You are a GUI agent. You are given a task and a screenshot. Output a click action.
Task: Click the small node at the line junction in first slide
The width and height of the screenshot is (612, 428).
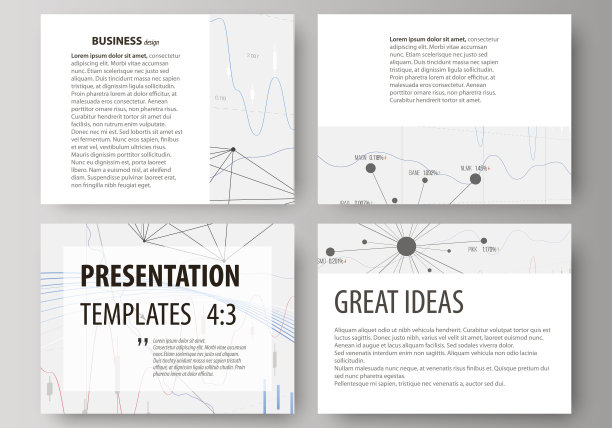tap(232, 151)
